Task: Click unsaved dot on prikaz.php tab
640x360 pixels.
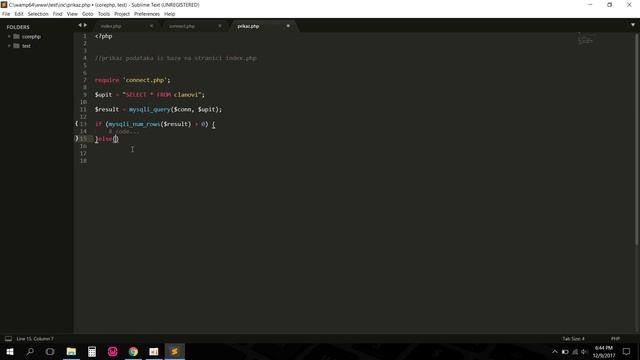Action: (288, 26)
